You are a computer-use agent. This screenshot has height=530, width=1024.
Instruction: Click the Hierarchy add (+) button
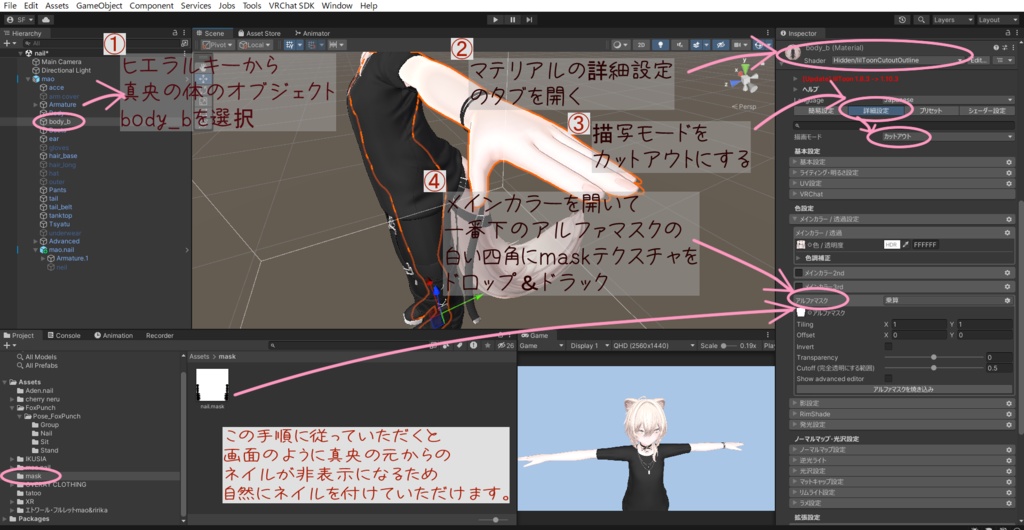click(6, 43)
